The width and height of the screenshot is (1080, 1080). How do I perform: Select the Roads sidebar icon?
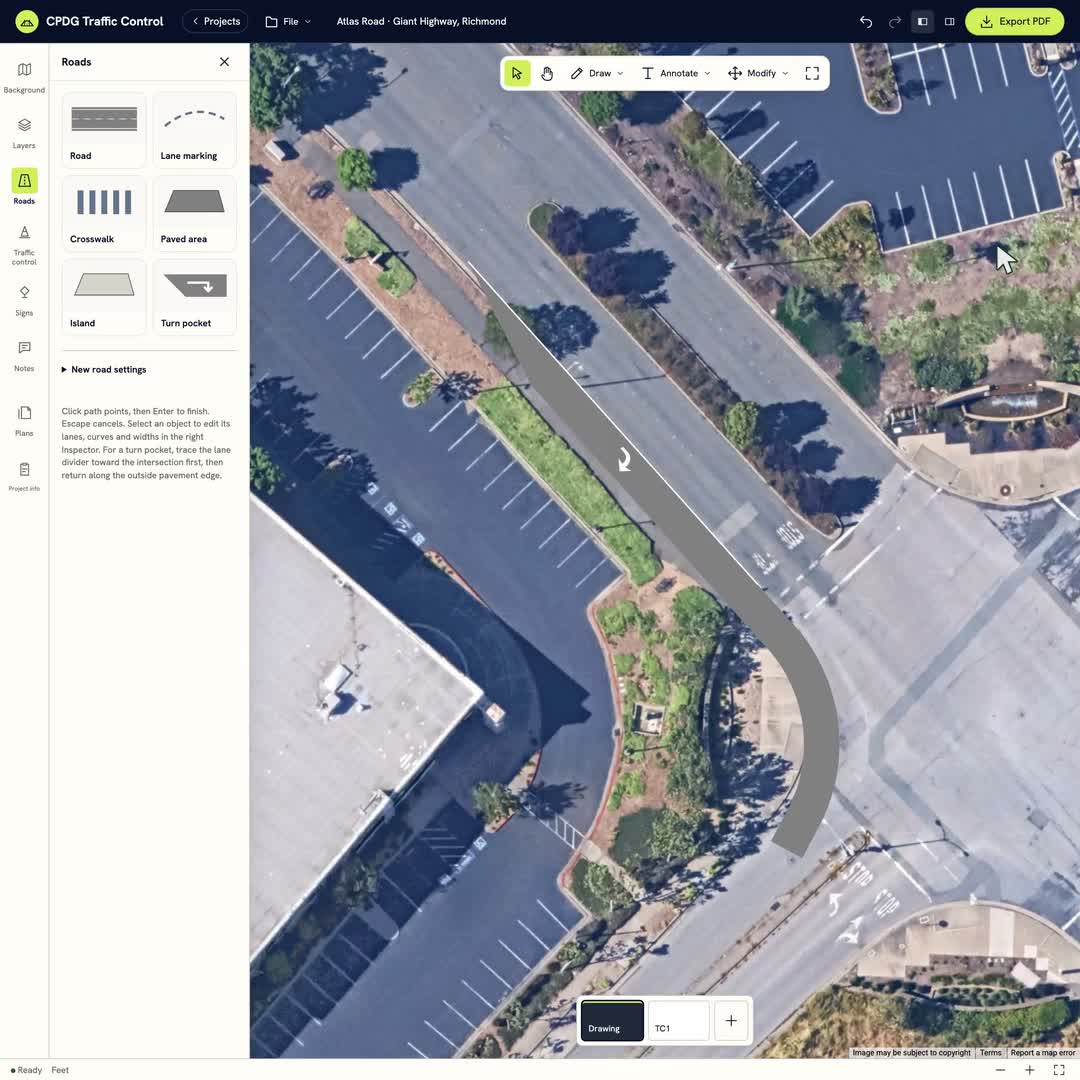coord(24,187)
